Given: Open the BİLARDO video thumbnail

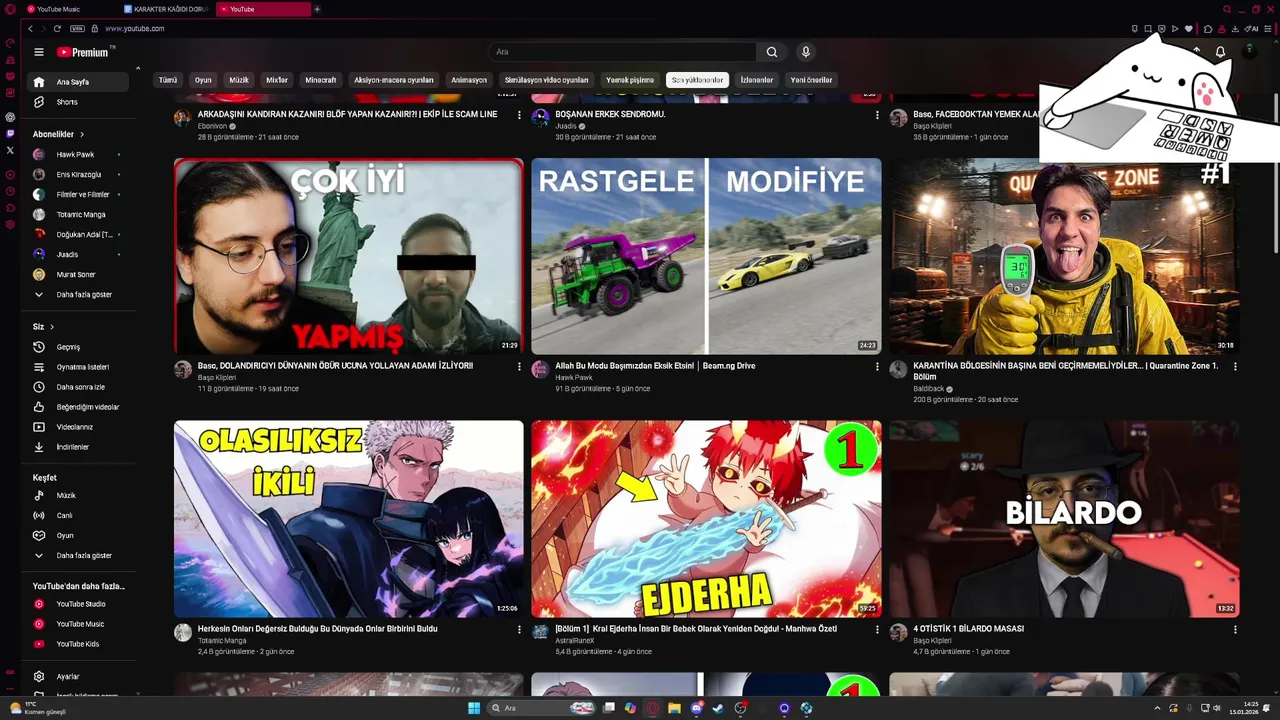Looking at the screenshot, I should coord(1064,519).
